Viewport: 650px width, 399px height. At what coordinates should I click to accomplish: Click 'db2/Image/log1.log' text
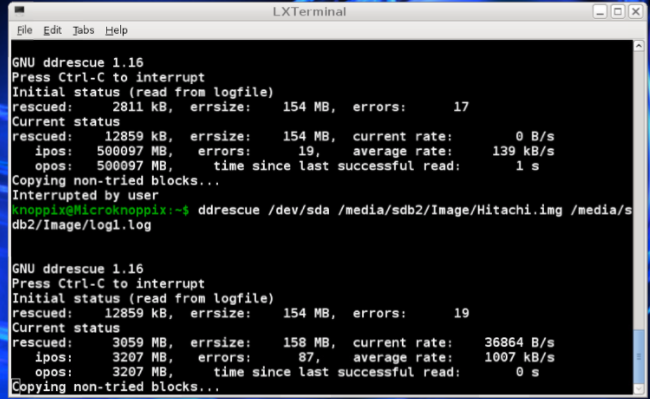click(82, 225)
